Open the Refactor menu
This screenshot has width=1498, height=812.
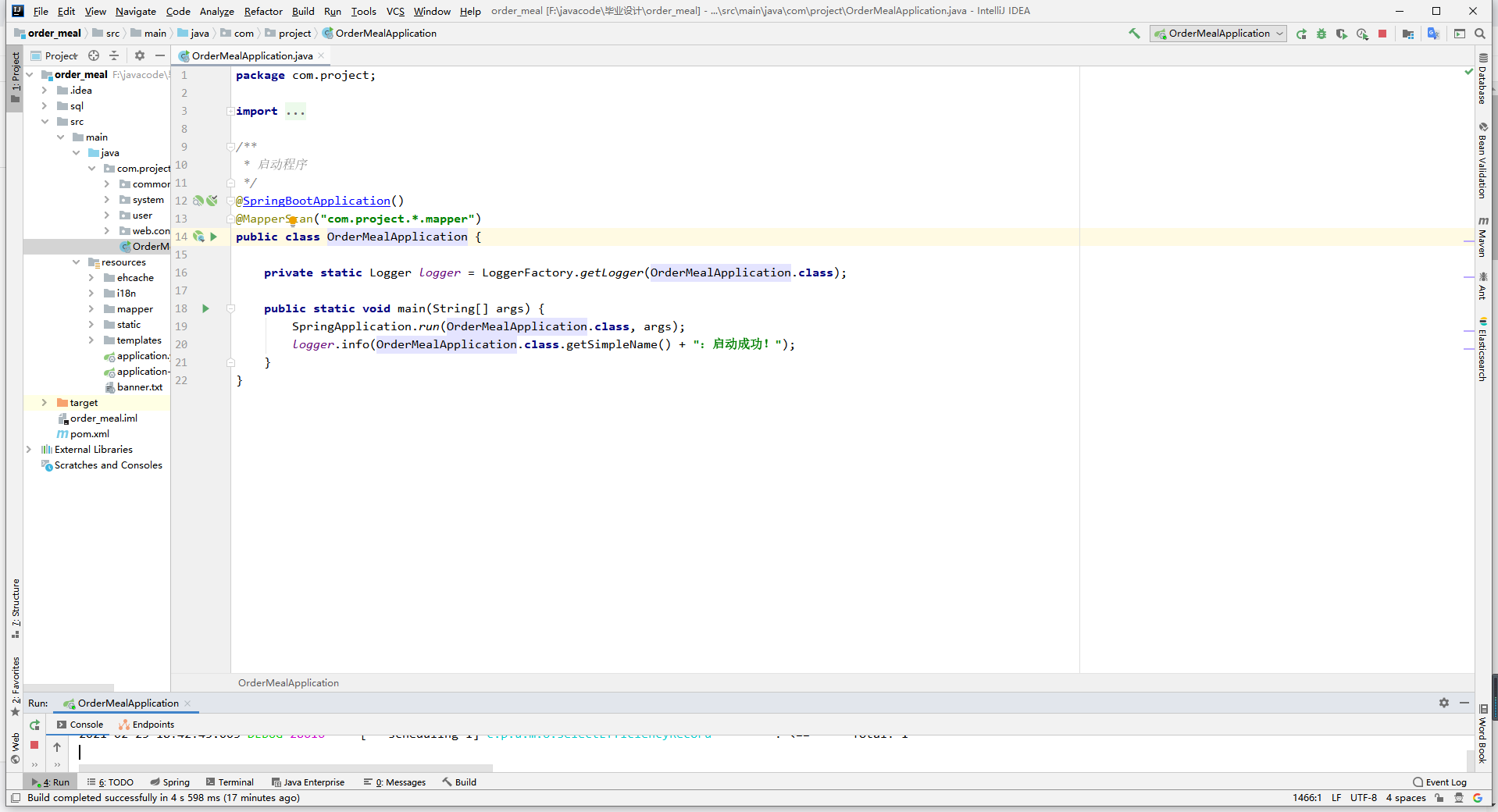click(263, 11)
